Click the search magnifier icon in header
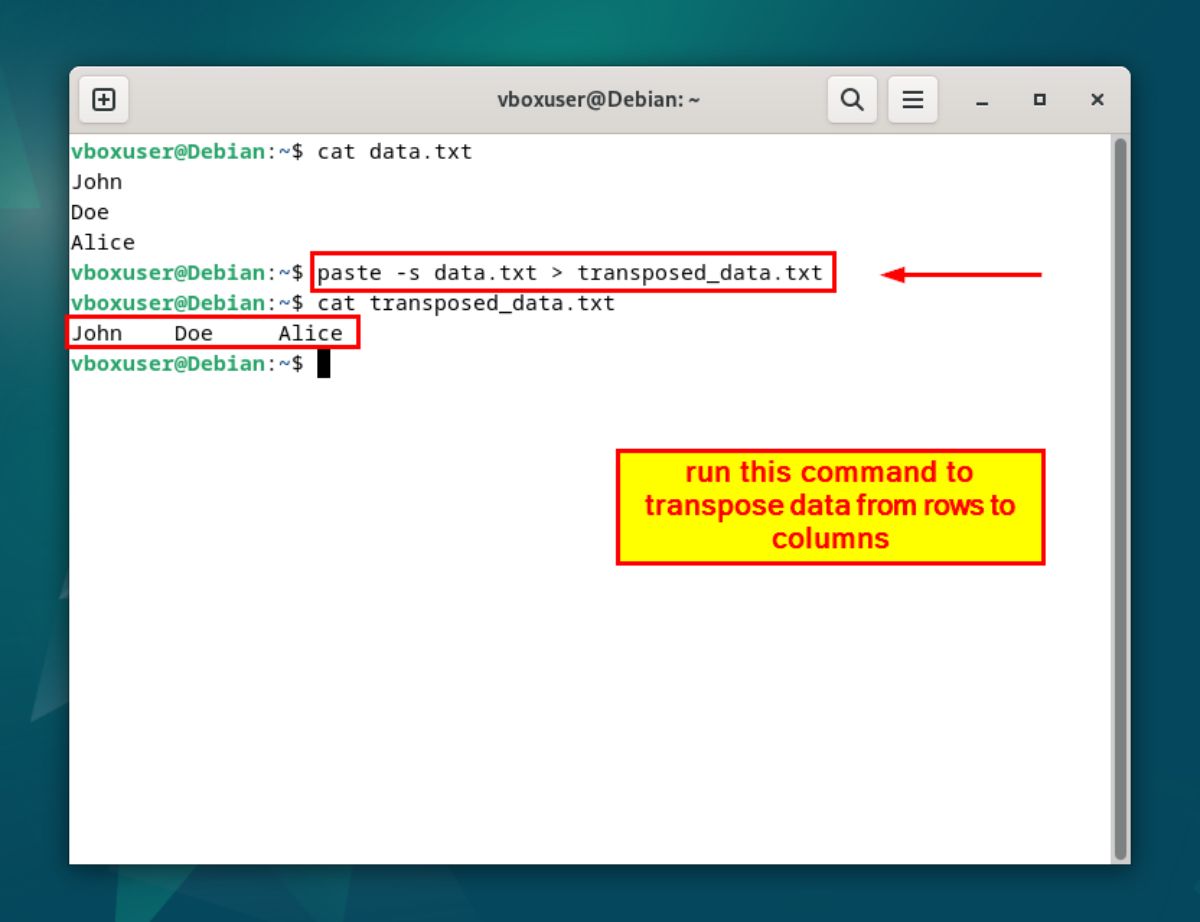Screen dimensions: 1200x922 point(852,100)
